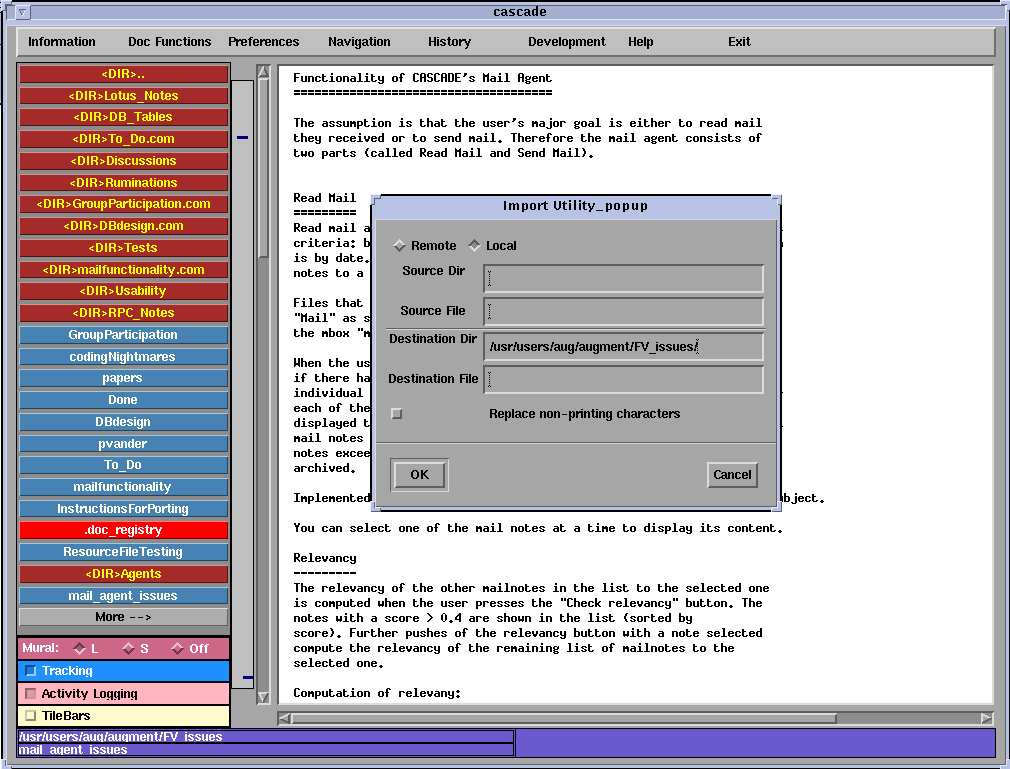
Task: Open the <DIR>Ruminations directory
Action: tap(123, 183)
